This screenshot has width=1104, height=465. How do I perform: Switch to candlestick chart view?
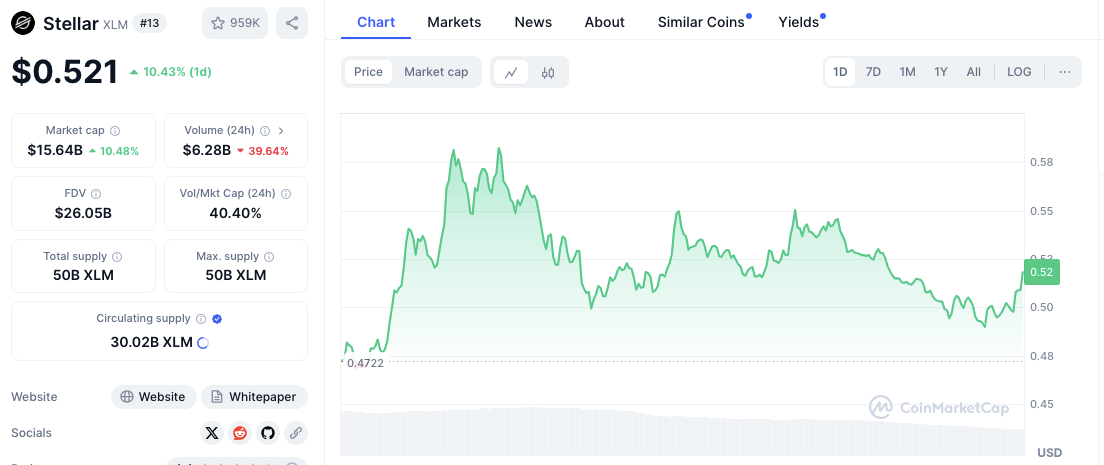point(548,72)
